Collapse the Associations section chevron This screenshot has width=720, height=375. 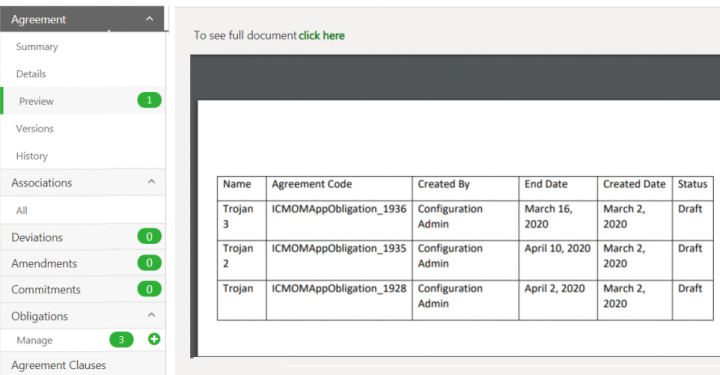tap(151, 182)
